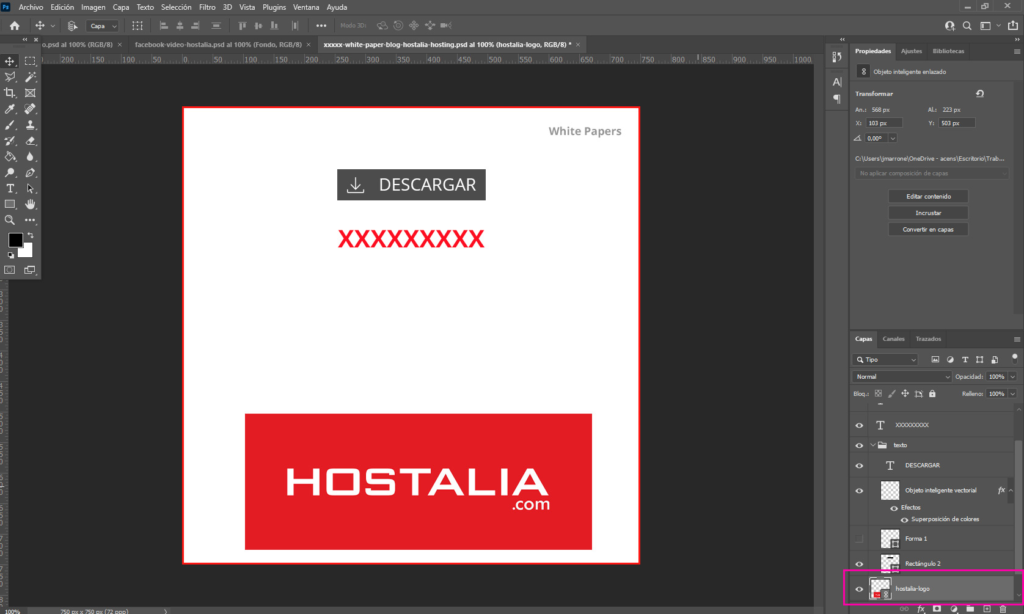1024x614 pixels.
Task: Select the Clone Stamp tool
Action: (30, 124)
